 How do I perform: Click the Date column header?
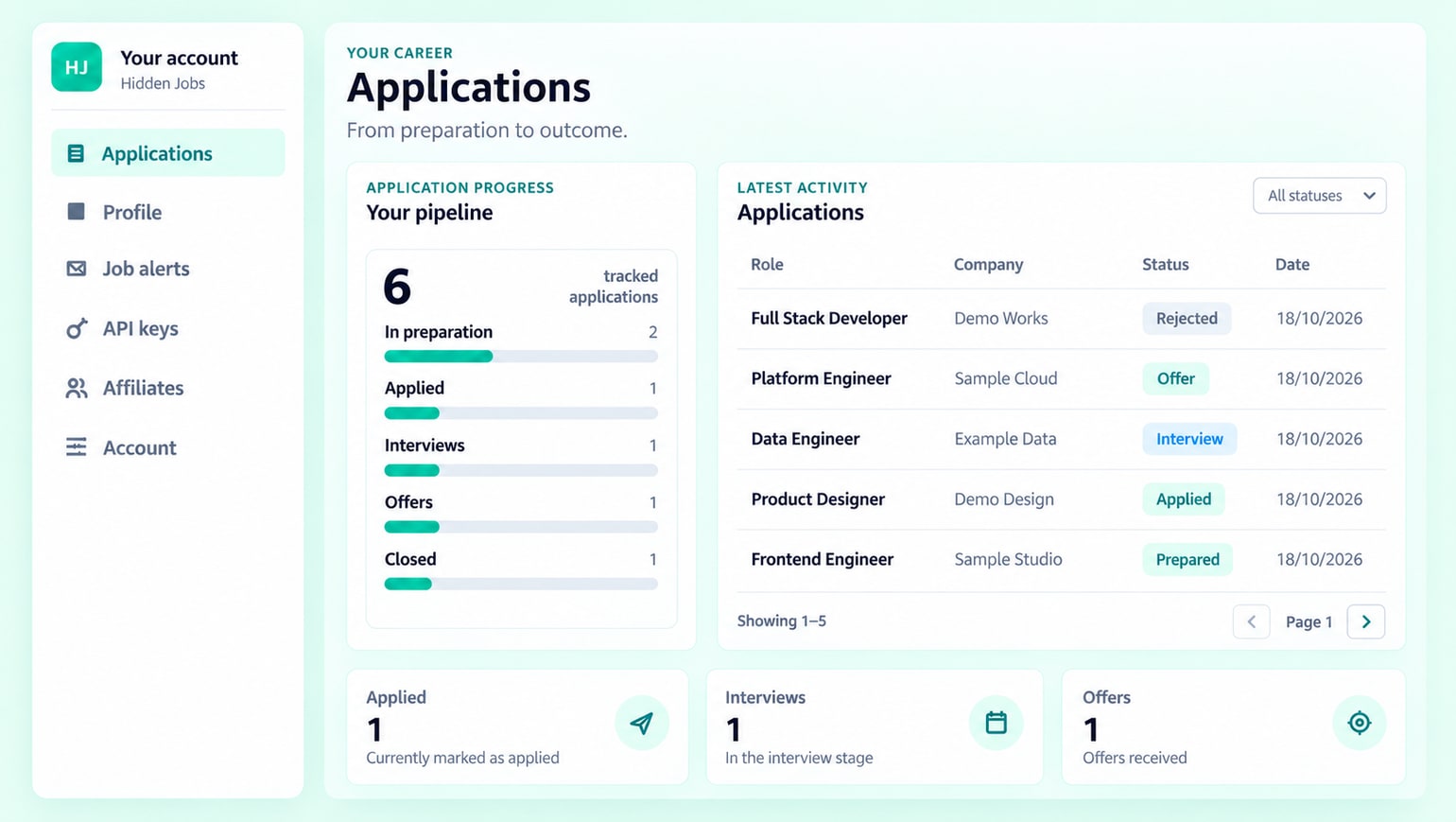(x=1291, y=265)
